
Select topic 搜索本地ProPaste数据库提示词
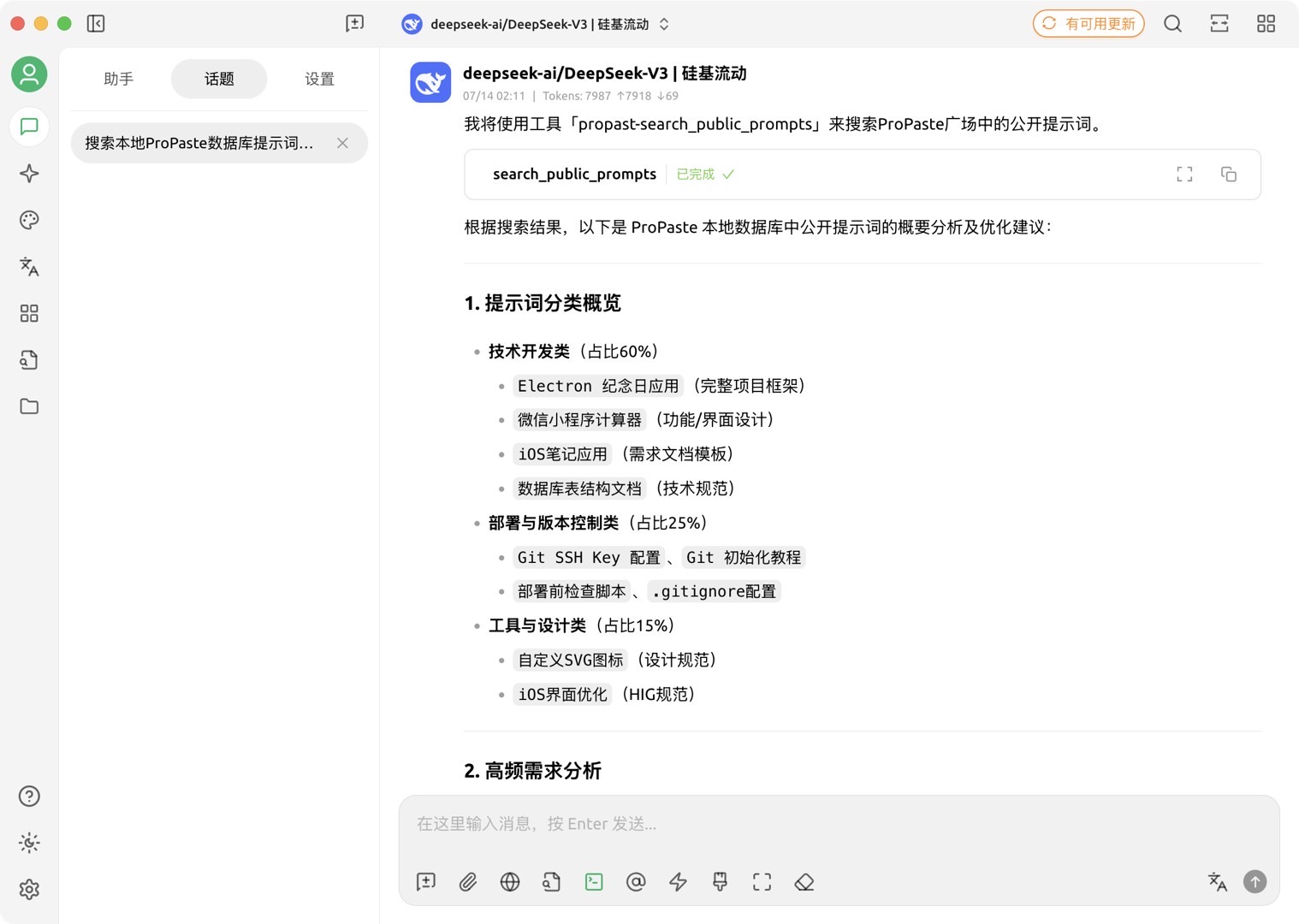coord(219,143)
